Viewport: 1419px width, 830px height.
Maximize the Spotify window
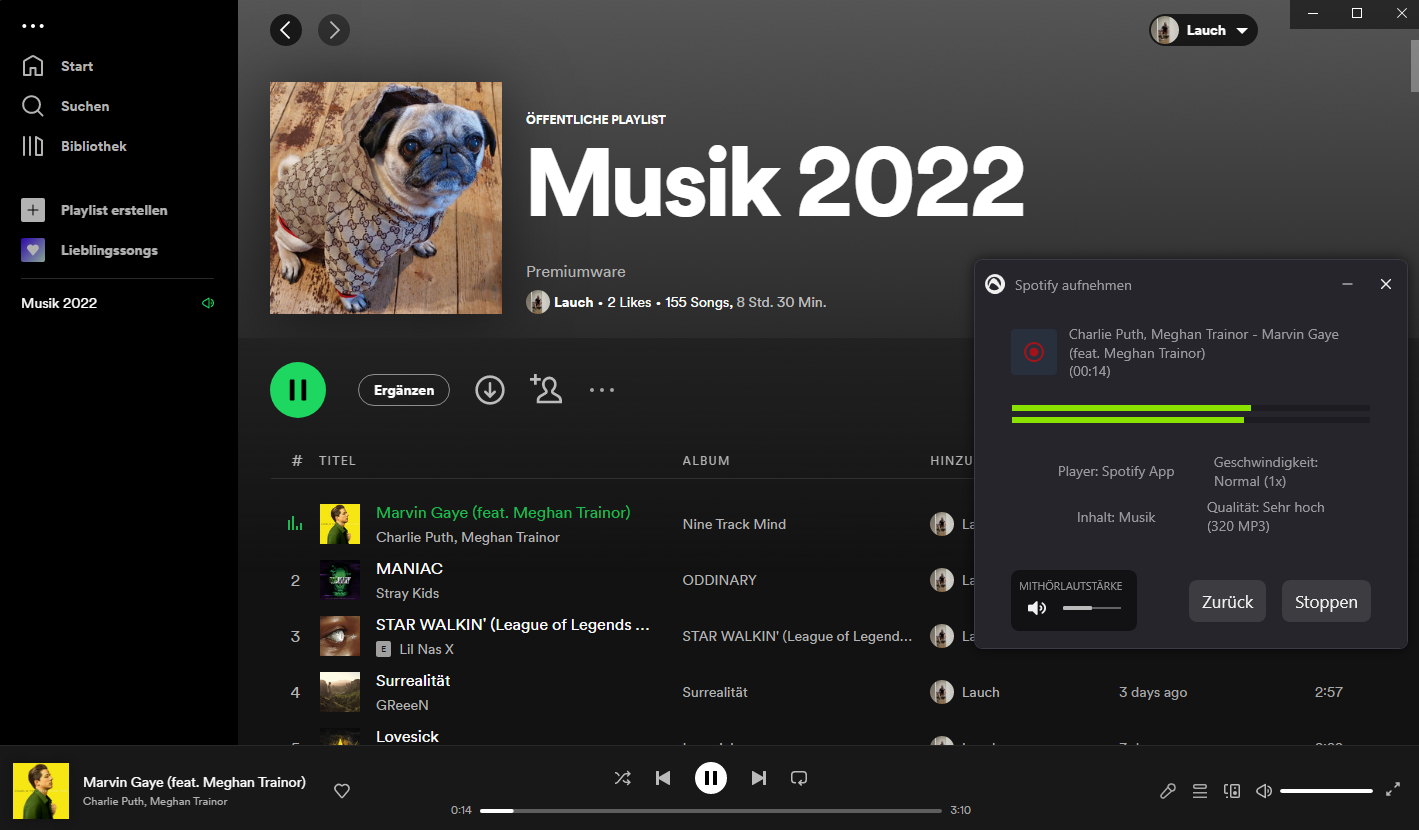[x=1357, y=13]
